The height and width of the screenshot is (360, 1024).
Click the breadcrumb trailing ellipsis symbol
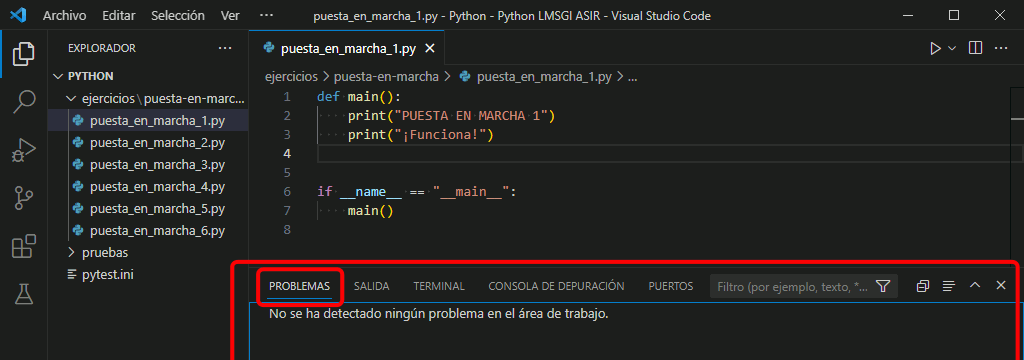(632, 77)
